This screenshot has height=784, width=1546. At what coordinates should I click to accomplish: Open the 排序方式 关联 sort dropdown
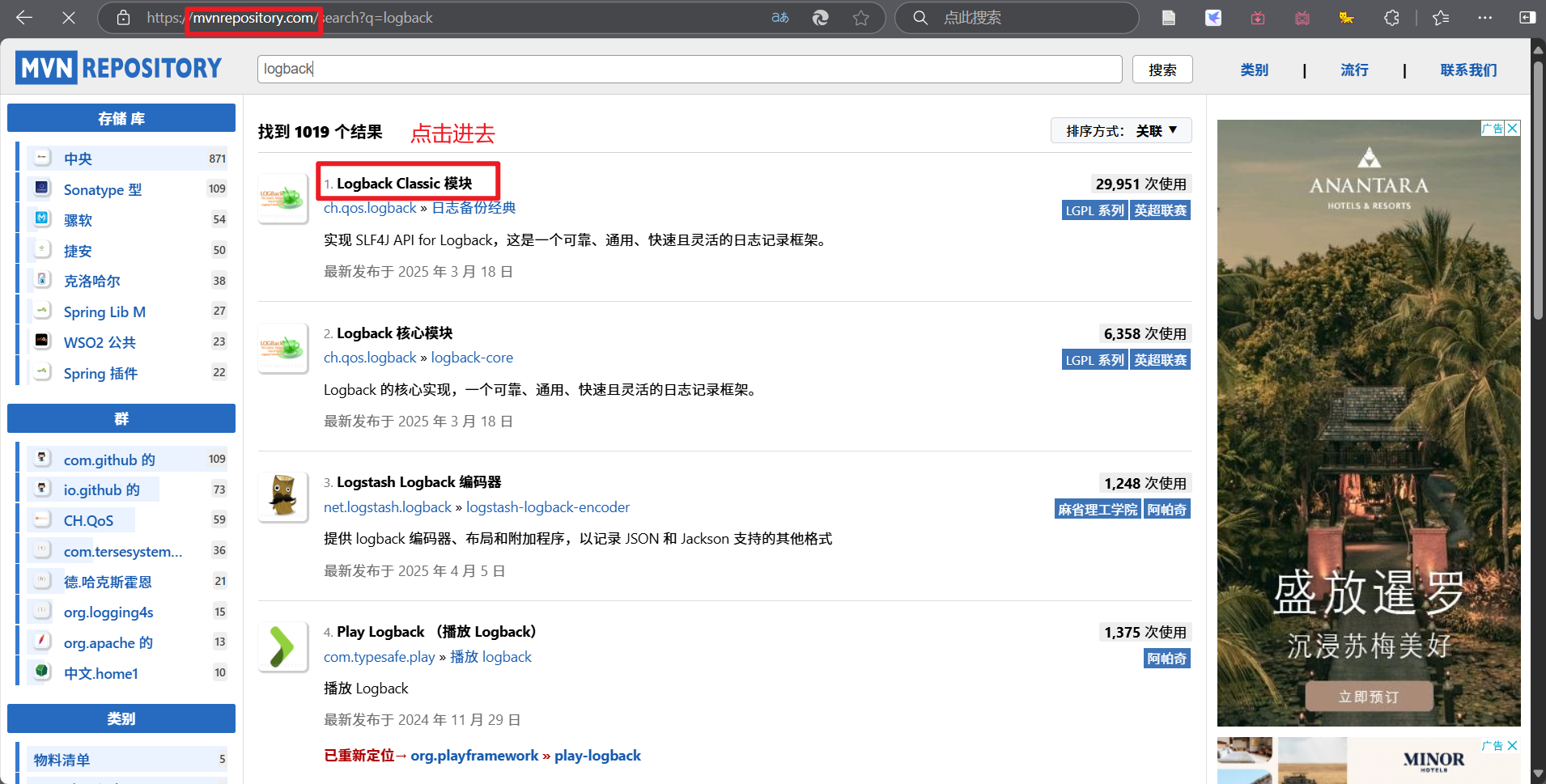point(1121,130)
